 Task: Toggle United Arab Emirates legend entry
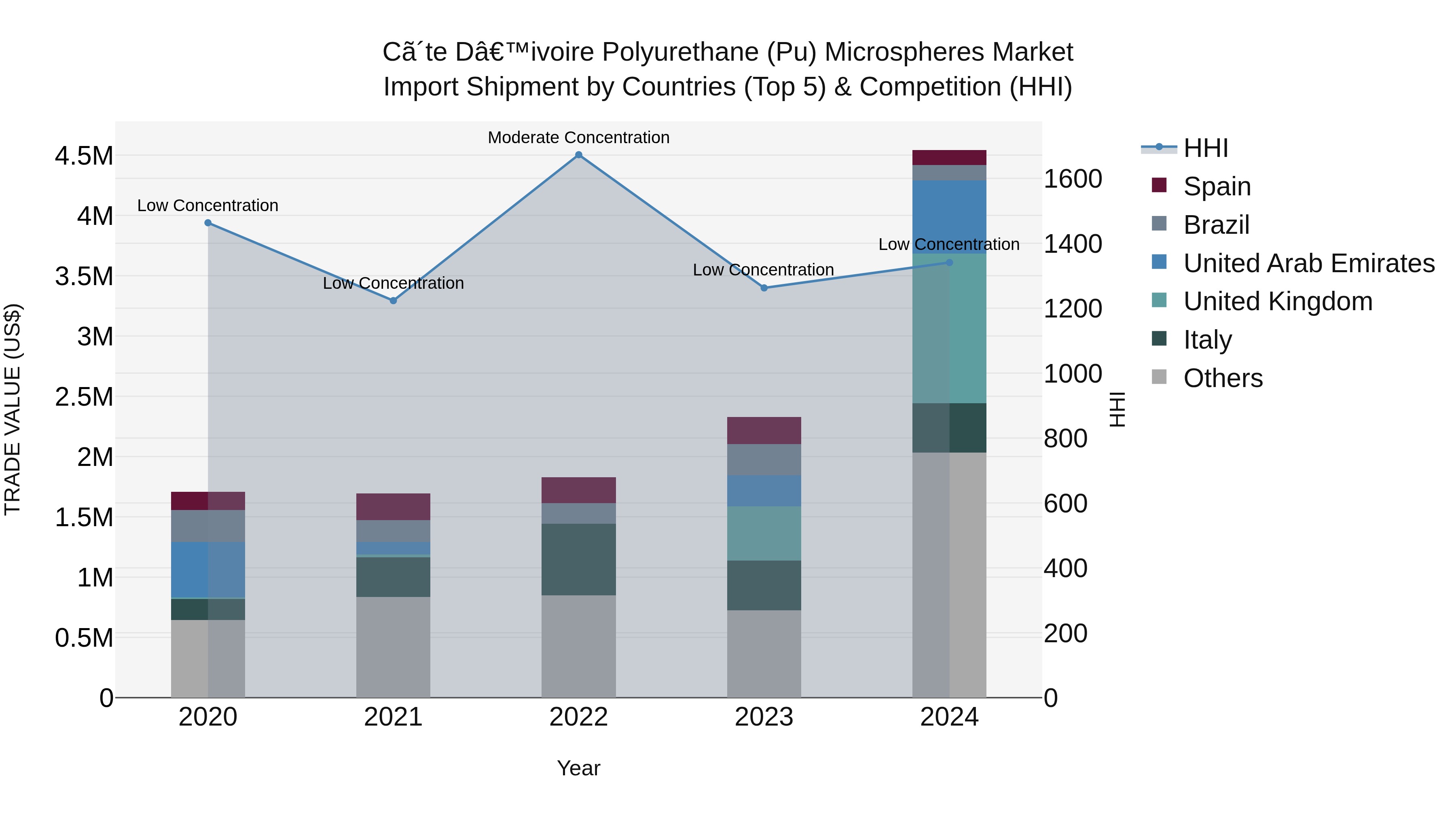point(1293,263)
